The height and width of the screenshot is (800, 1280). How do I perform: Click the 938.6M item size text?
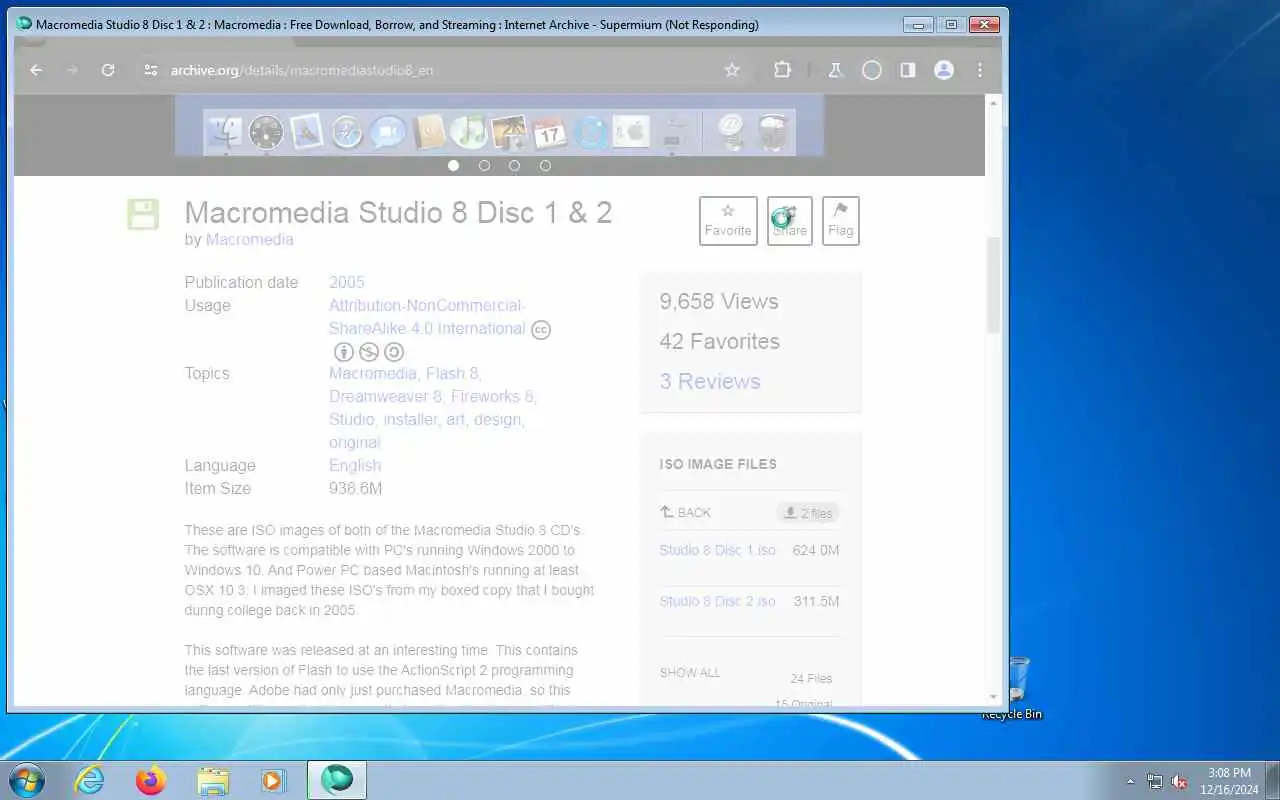click(356, 488)
